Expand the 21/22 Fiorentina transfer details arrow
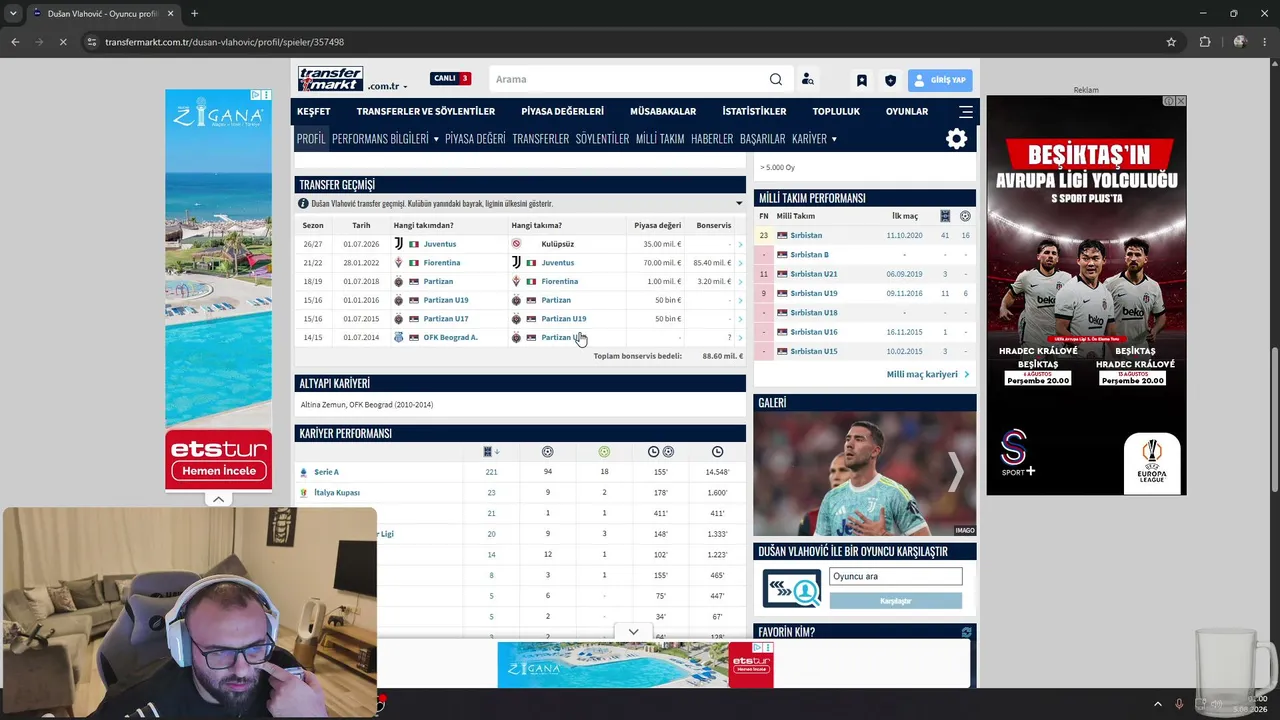 [x=740, y=263]
